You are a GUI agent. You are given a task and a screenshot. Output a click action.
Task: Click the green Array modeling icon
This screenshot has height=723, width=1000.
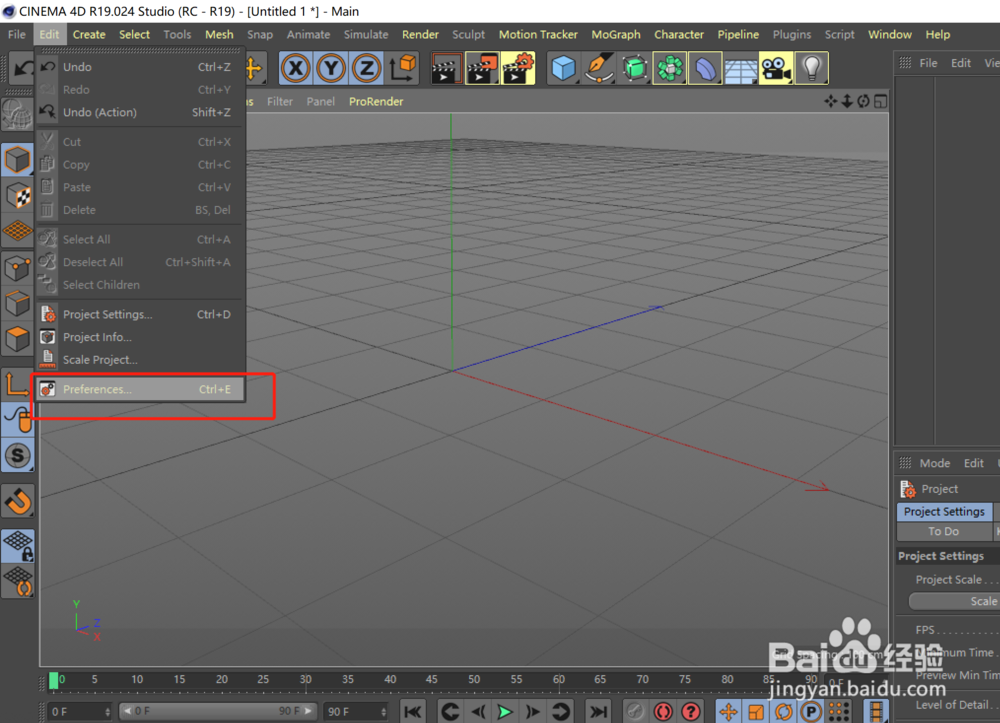(x=670, y=68)
